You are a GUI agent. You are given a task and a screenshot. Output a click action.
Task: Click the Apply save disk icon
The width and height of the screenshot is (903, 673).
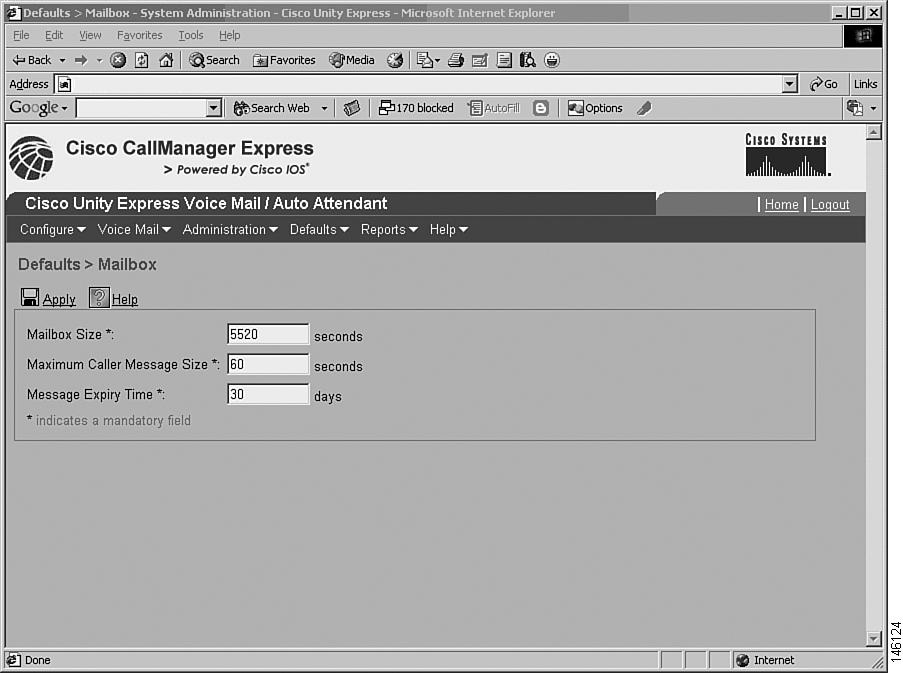click(30, 298)
